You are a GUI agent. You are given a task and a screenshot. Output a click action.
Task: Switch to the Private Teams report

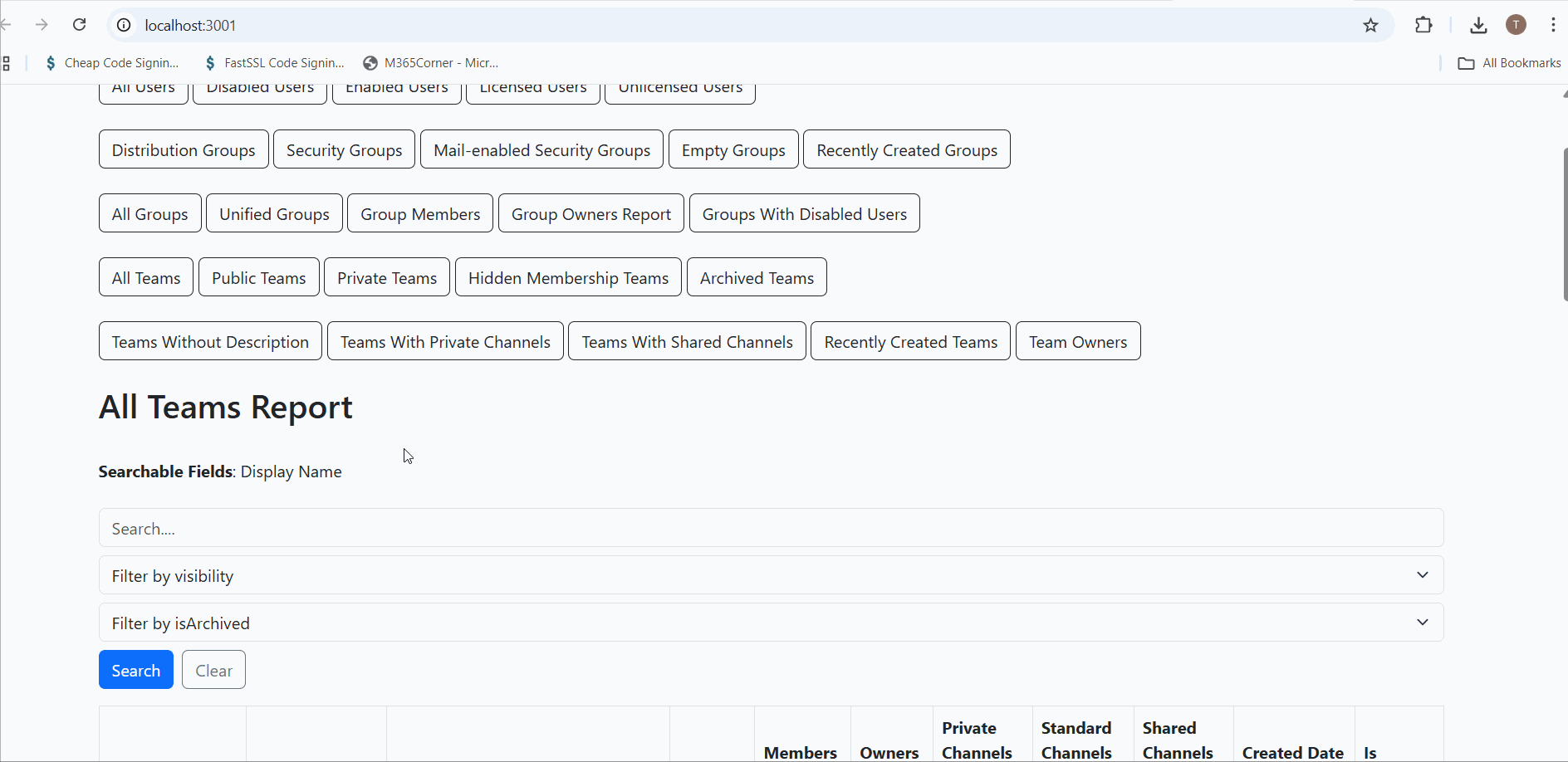click(386, 277)
